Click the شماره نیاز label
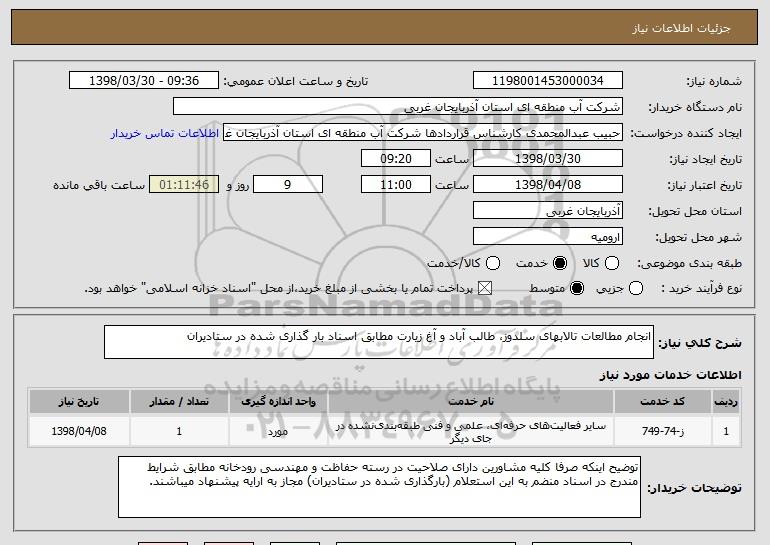The height and width of the screenshot is (545, 770). 714,81
